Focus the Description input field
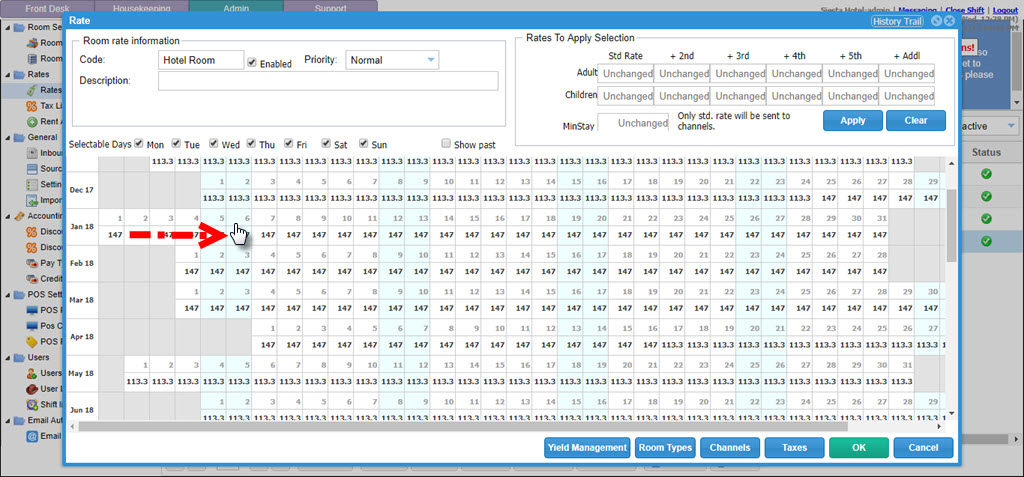 point(328,80)
